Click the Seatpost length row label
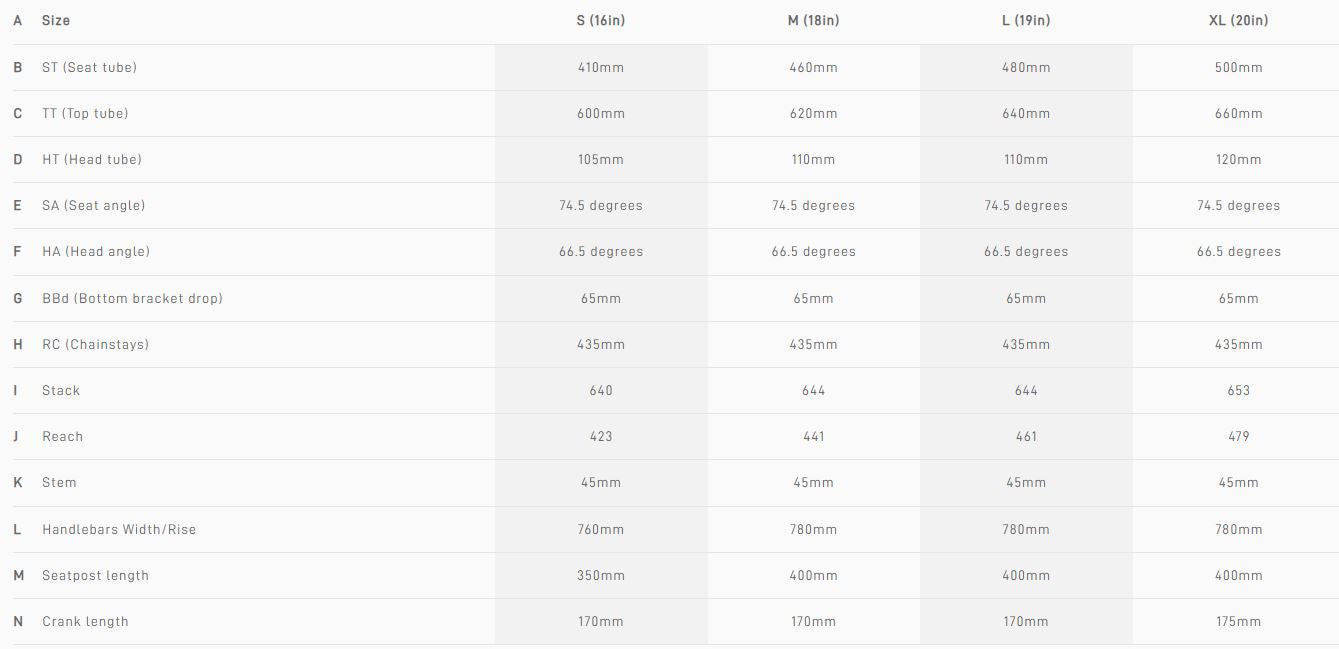 coord(95,576)
